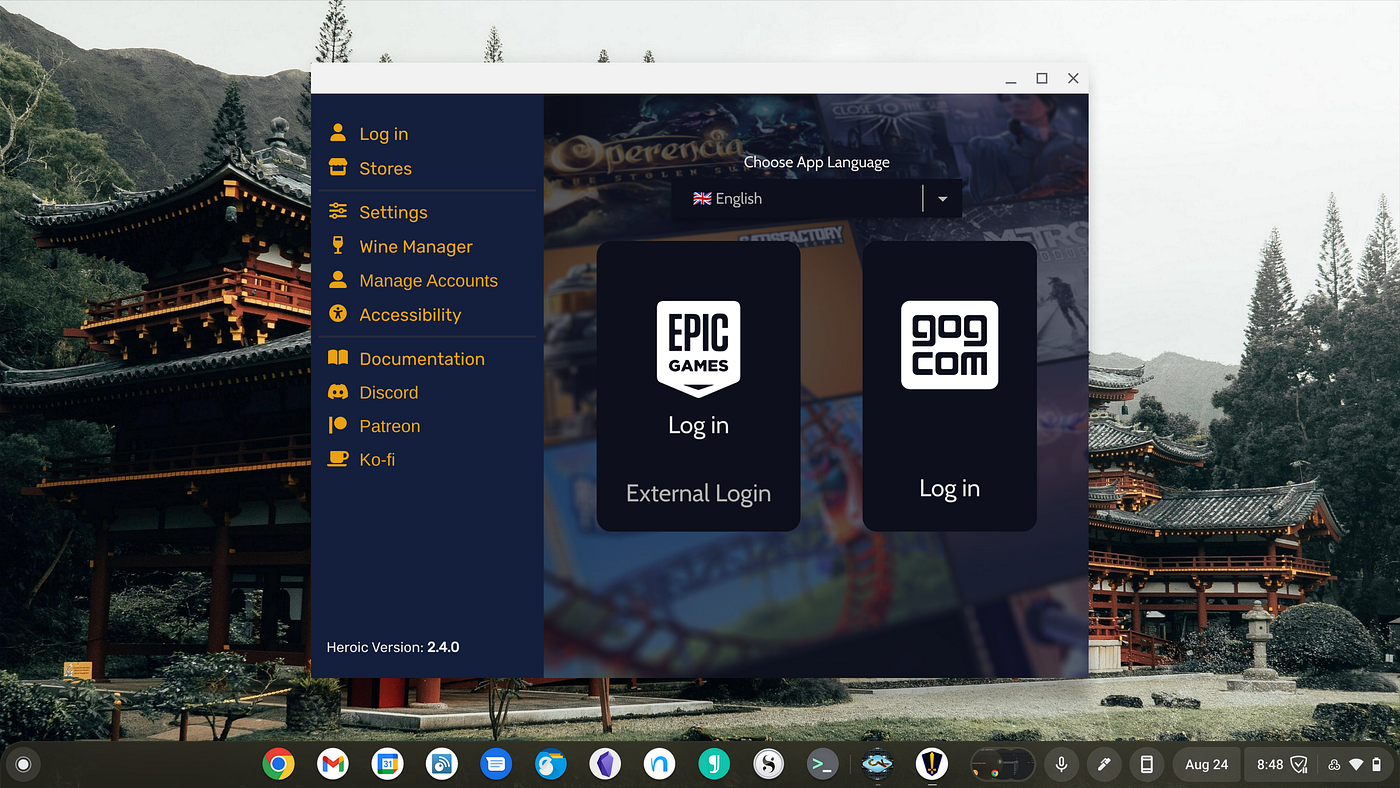Click the Ko-fi coffee cup icon
1400x788 pixels.
point(338,458)
